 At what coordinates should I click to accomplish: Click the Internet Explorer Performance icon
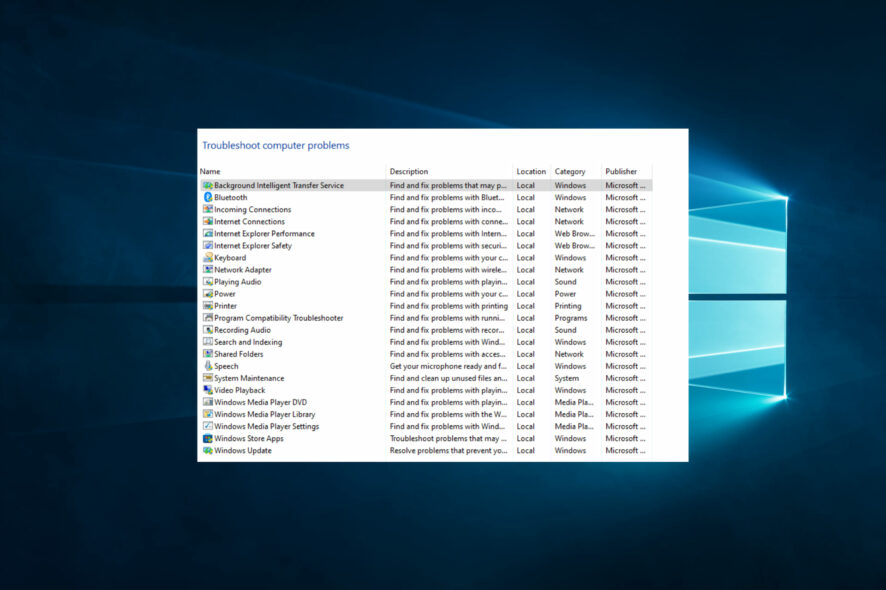[x=208, y=233]
